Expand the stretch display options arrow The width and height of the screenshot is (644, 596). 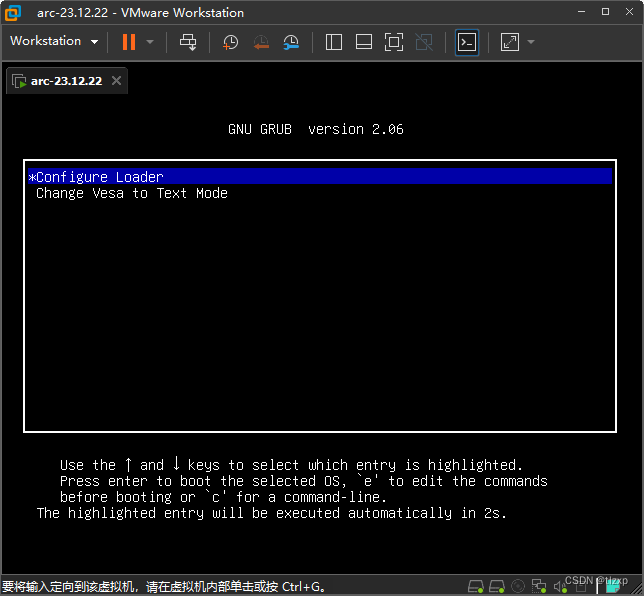coord(531,42)
